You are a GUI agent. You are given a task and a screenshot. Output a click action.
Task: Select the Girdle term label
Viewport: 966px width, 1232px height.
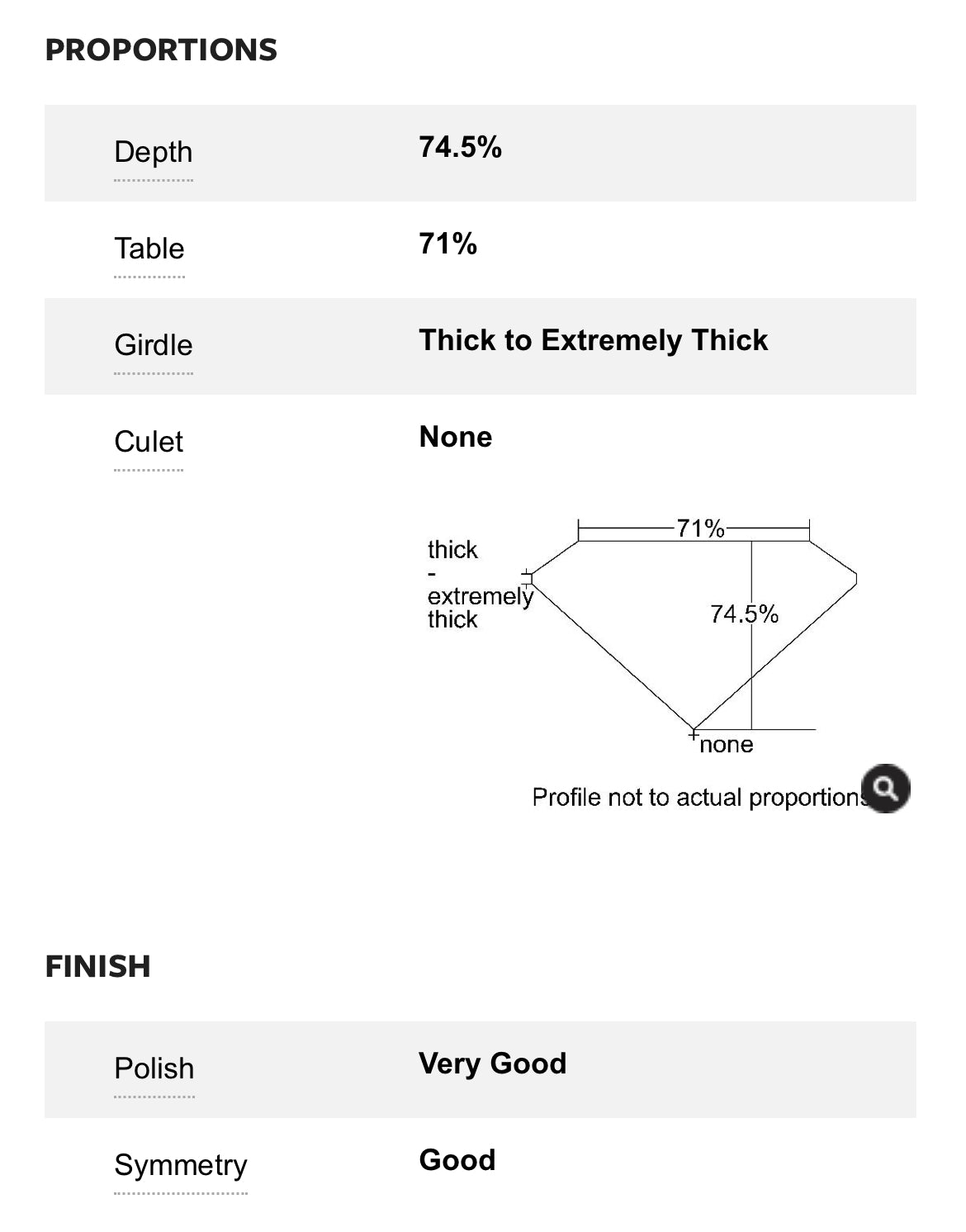(154, 346)
